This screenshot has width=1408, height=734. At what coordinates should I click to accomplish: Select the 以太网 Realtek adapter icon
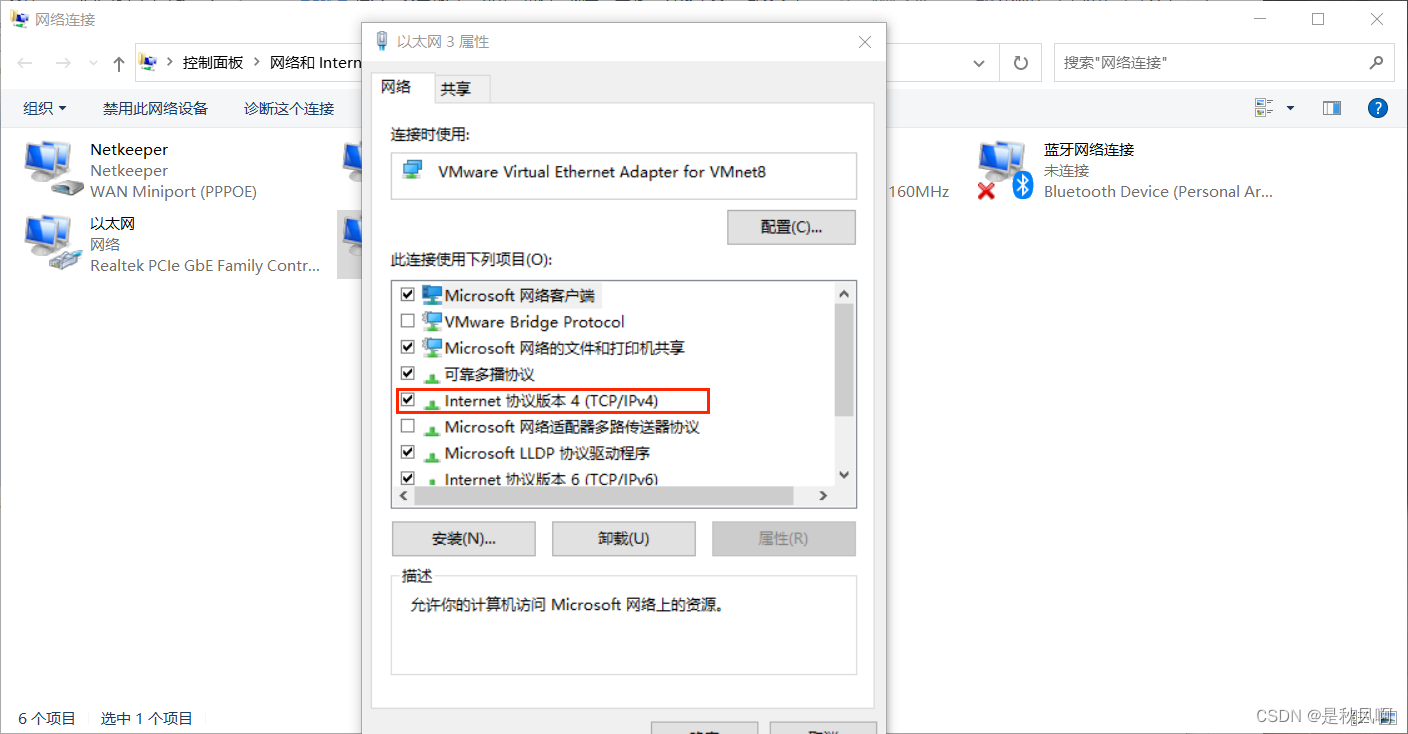tap(52, 243)
